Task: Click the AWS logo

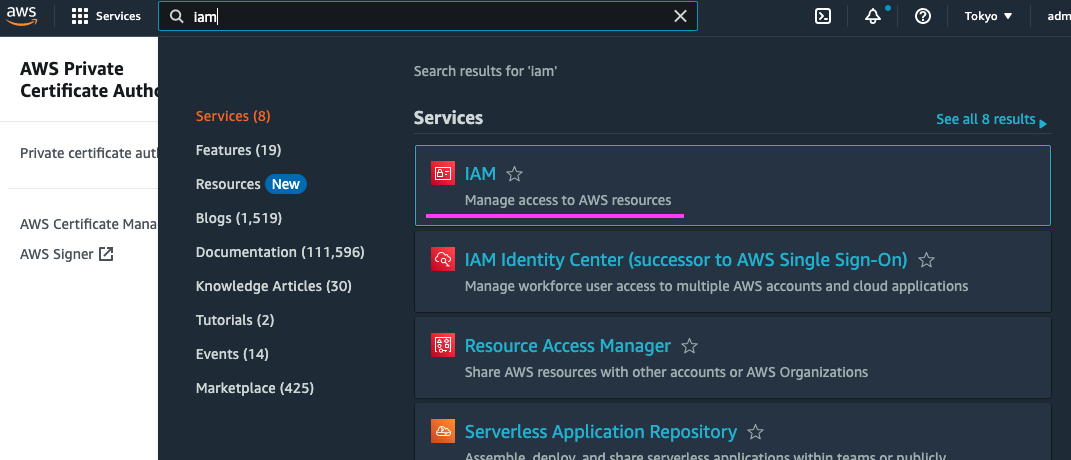Action: click(22, 14)
